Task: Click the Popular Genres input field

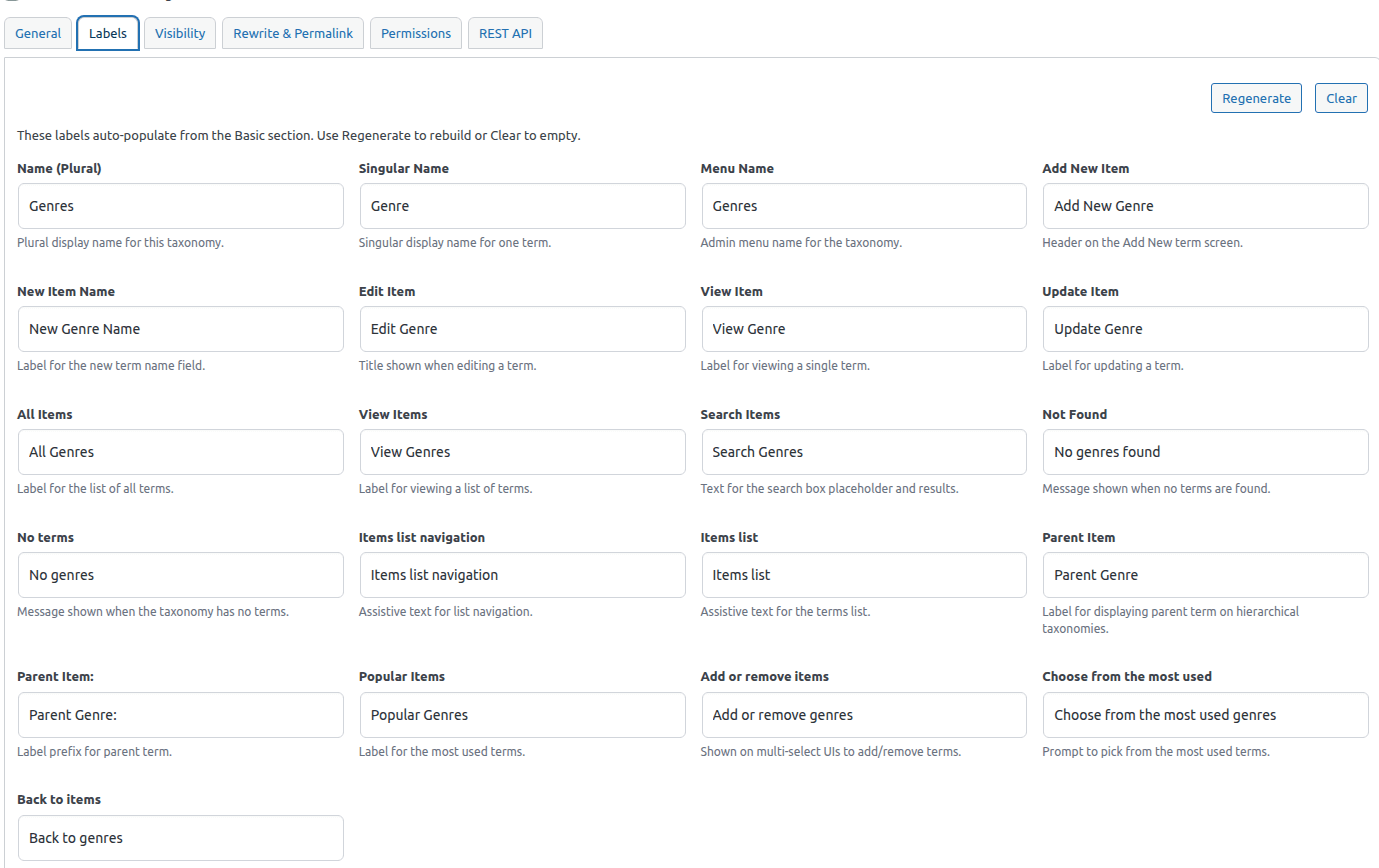Action: coord(523,715)
